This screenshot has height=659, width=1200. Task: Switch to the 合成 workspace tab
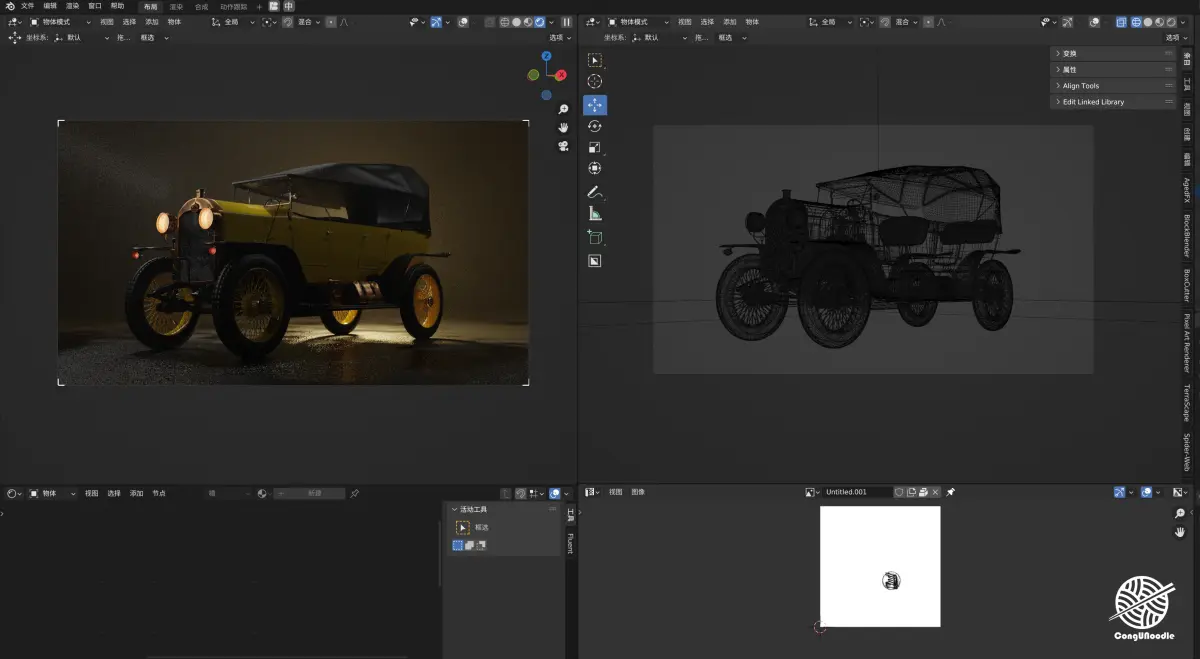coord(202,6)
